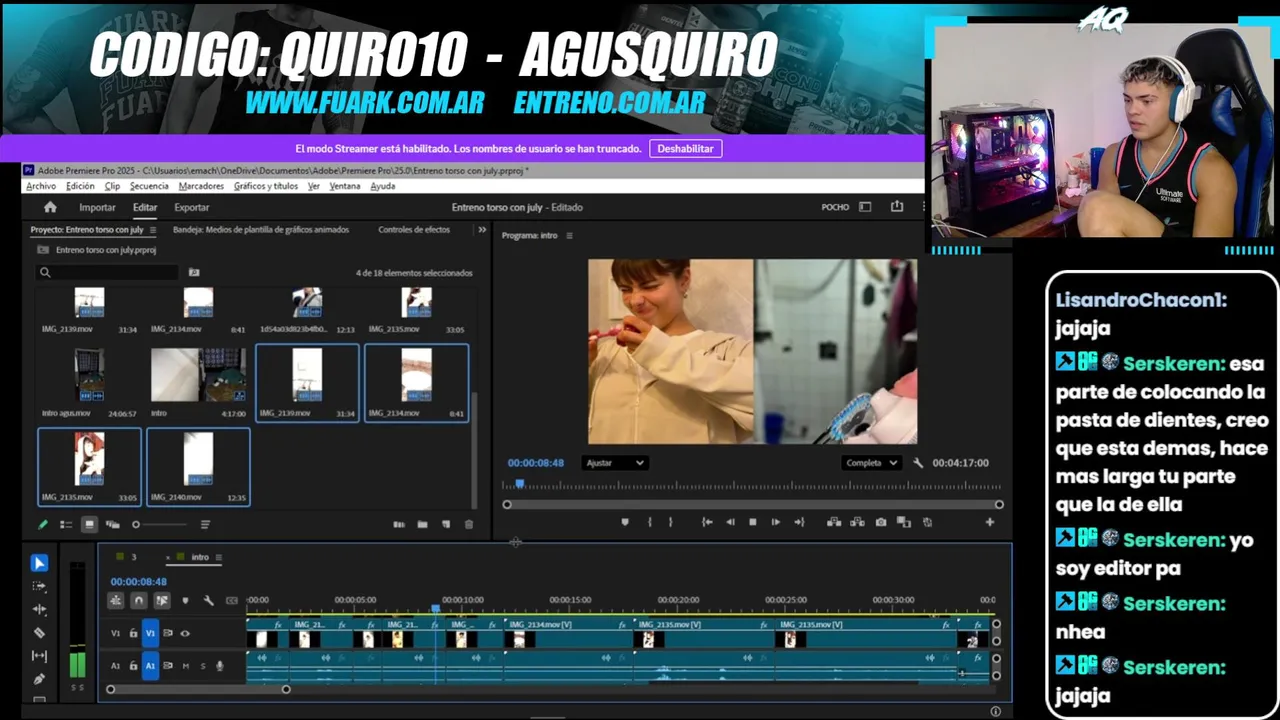Image resolution: width=1280 pixels, height=720 pixels.
Task: Click the Extract button in Program monitor
Action: pos(857,522)
